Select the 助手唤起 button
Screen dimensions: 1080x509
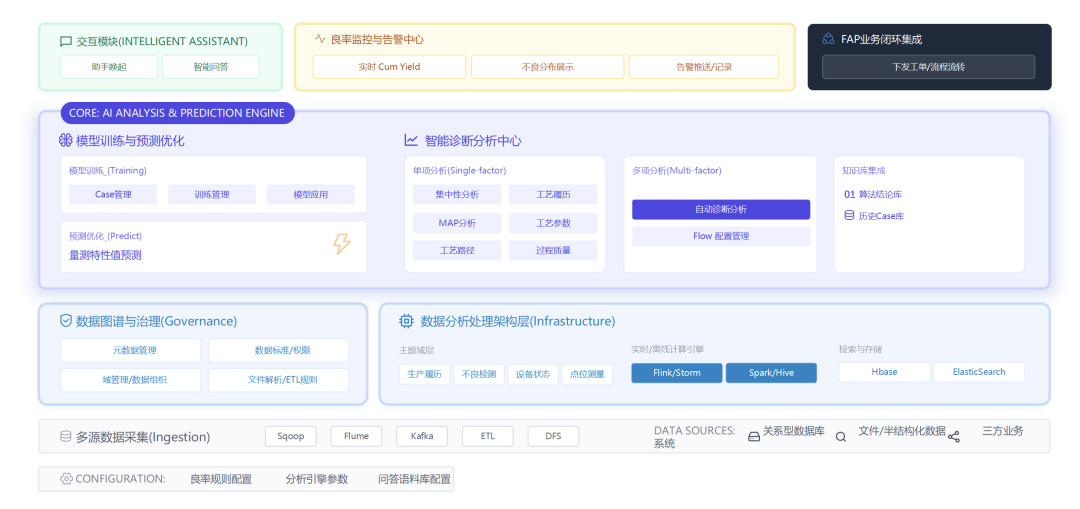(109, 67)
